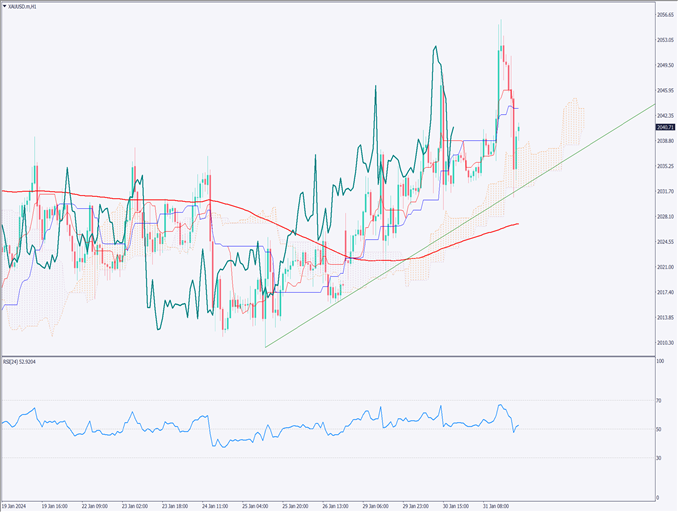This screenshot has height=512, width=678.
Task: Select the current price tag 2040.71
Action: point(666,128)
